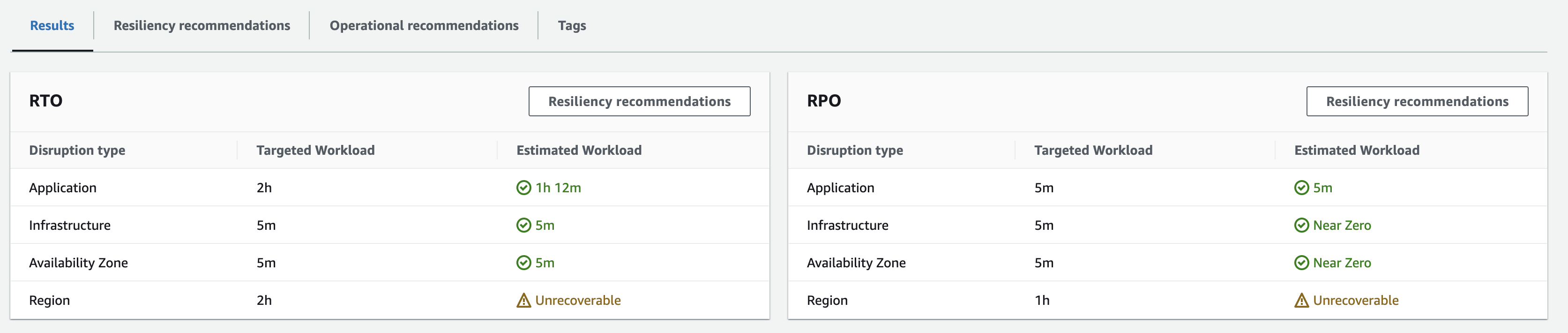Click Resiliency recommendations button in RPO panel
The width and height of the screenshot is (1568, 333).
click(x=1417, y=101)
